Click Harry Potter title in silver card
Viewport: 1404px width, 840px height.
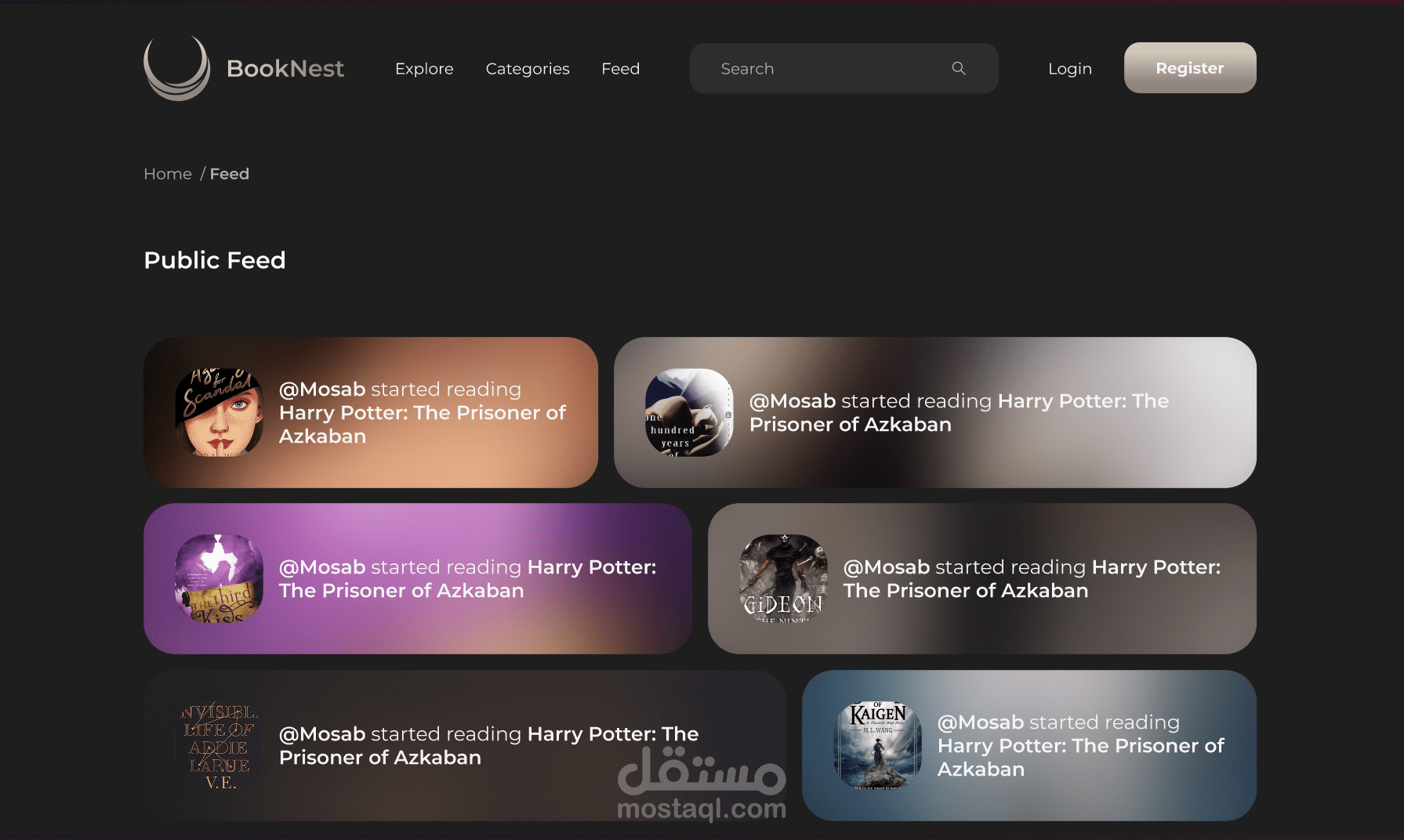pos(960,413)
